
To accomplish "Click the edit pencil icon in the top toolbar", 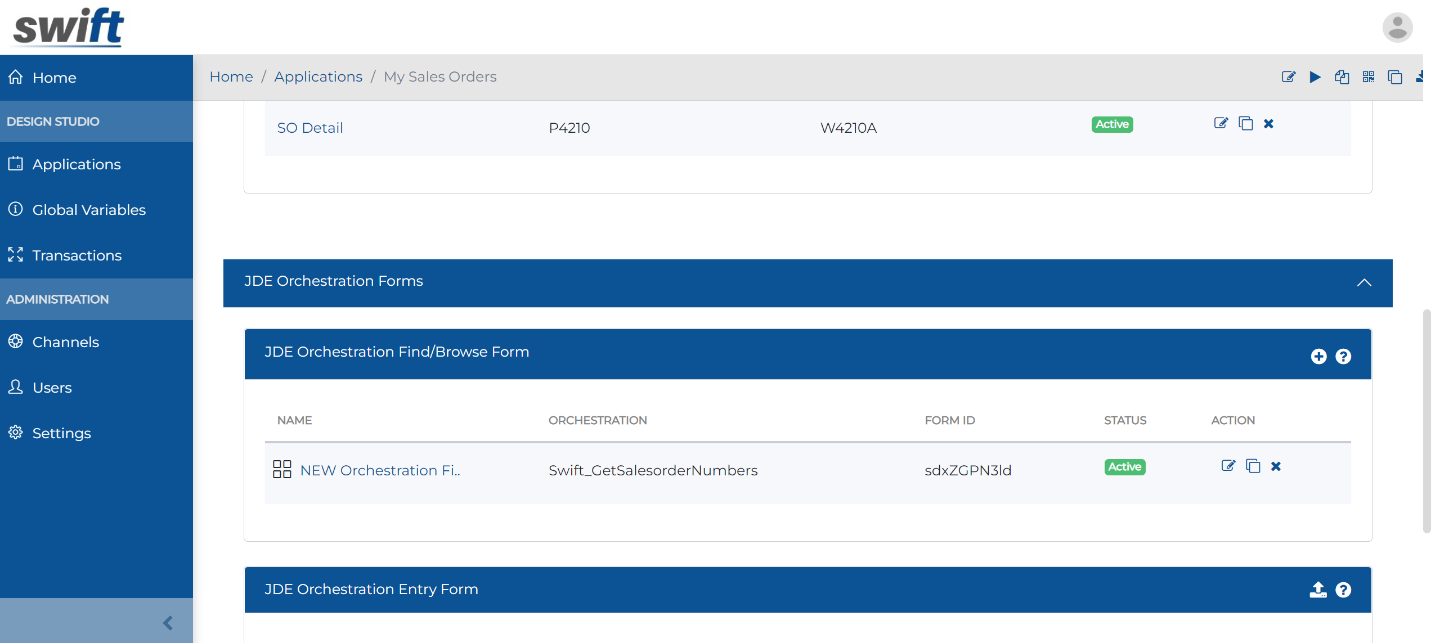I will (x=1288, y=76).
